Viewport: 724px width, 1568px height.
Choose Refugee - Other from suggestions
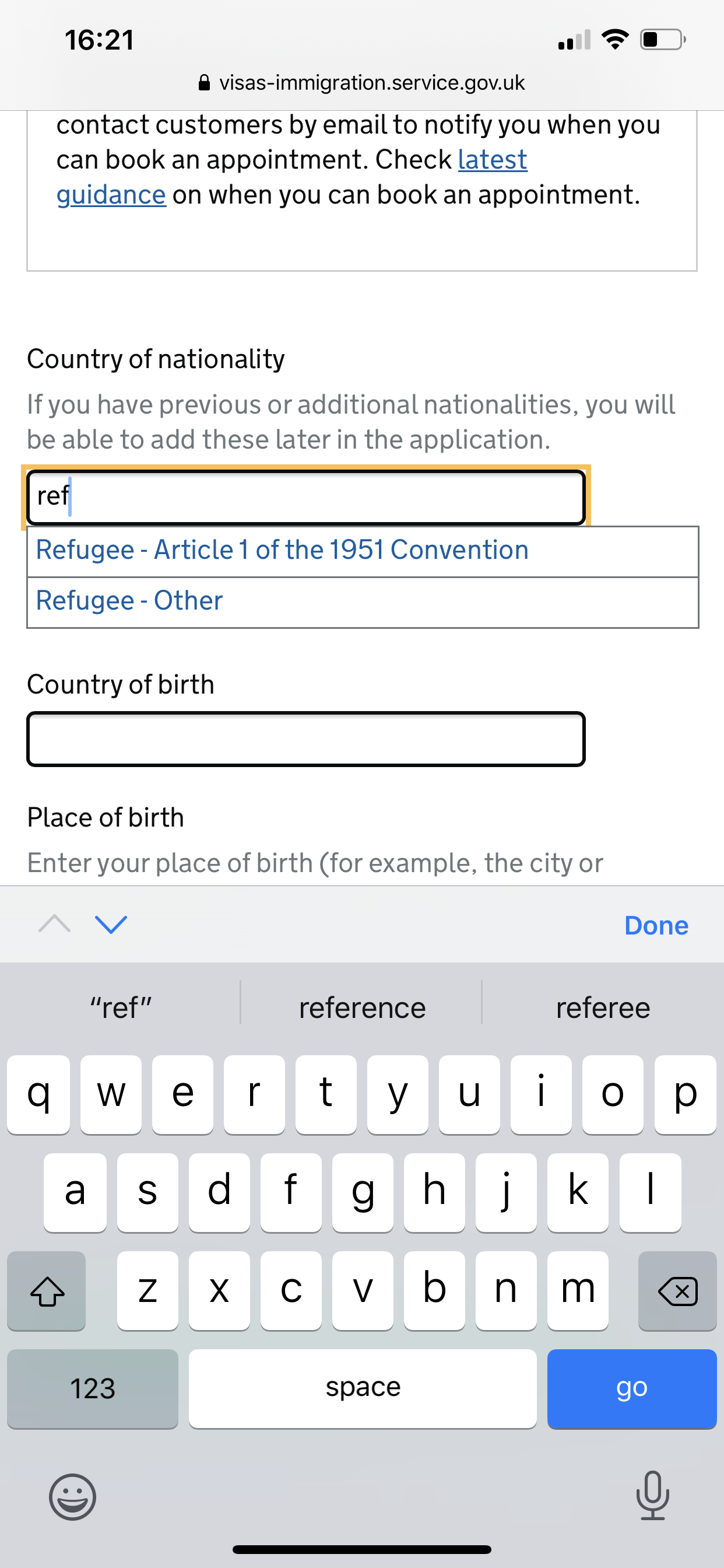pos(363,602)
